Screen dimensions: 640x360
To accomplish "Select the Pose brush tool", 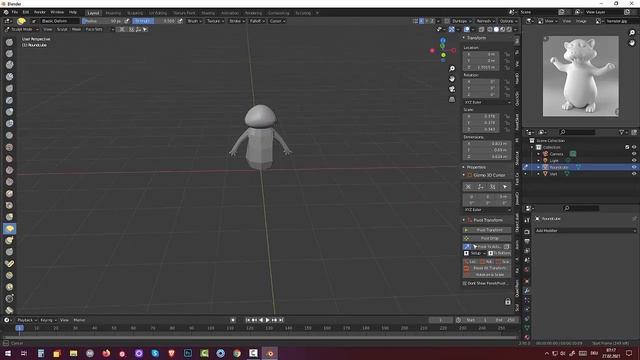I will 9,264.
